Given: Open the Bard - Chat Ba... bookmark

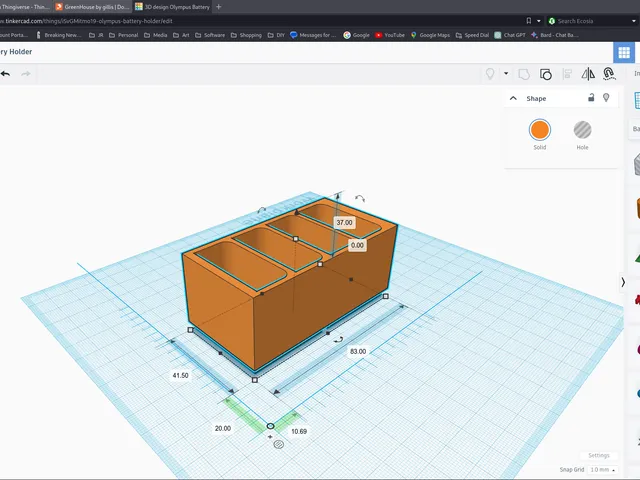Looking at the screenshot, I should pos(554,35).
